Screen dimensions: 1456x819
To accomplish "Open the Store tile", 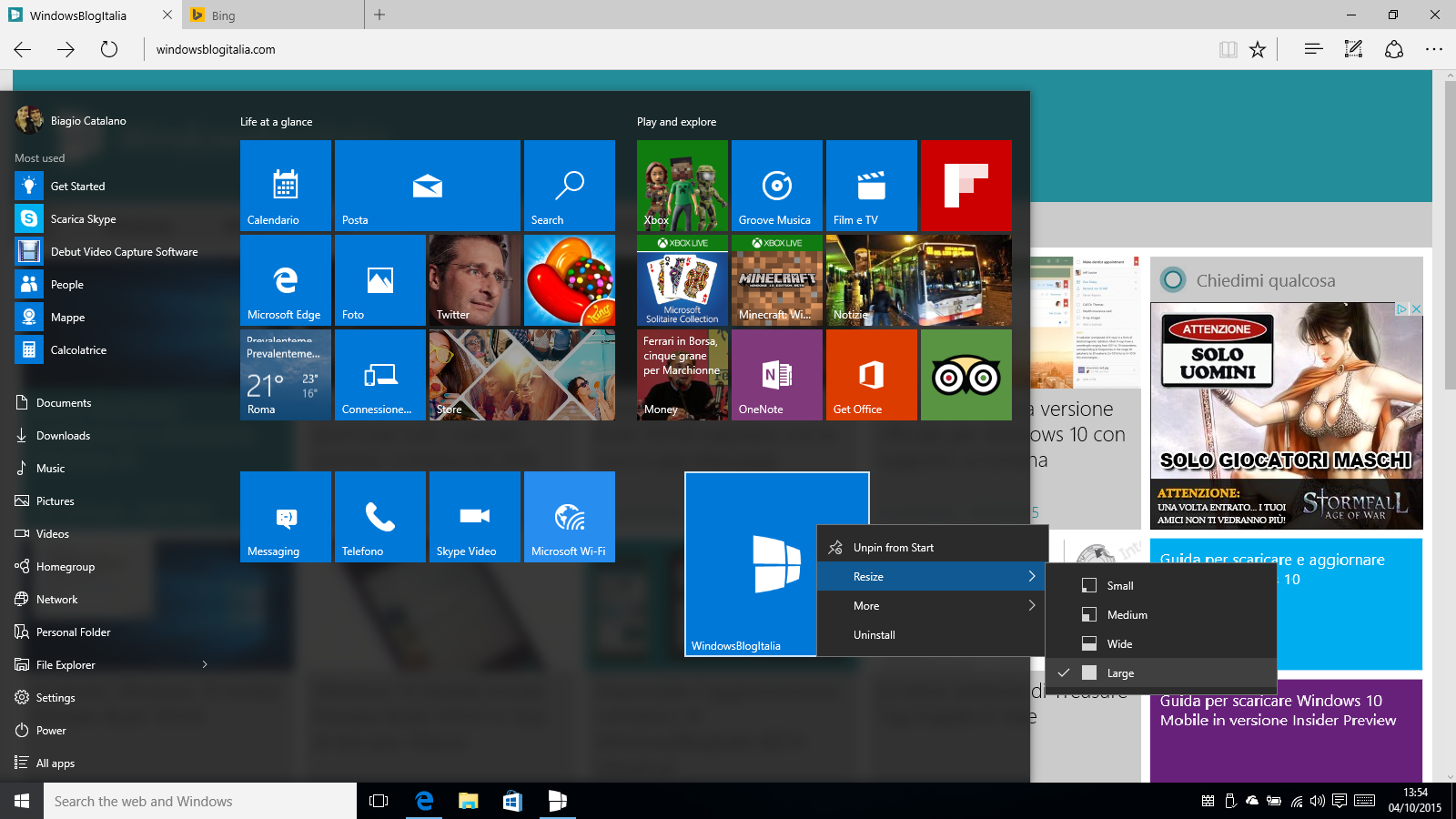I will click(x=522, y=375).
